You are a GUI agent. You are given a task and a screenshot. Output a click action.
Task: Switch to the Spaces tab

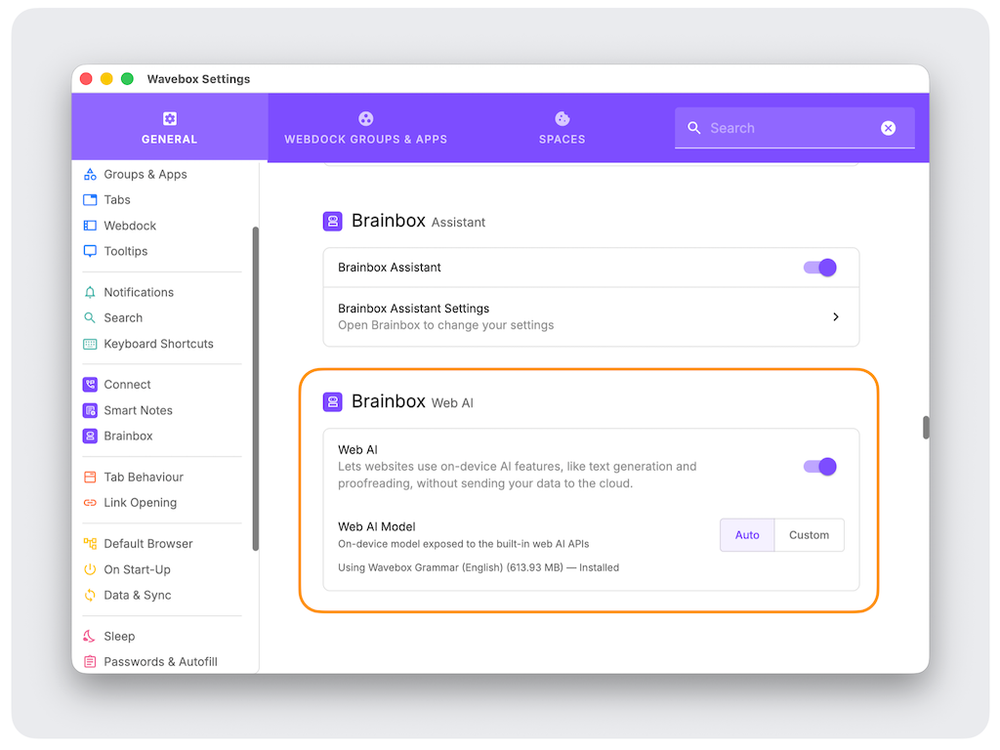pyautogui.click(x=562, y=128)
